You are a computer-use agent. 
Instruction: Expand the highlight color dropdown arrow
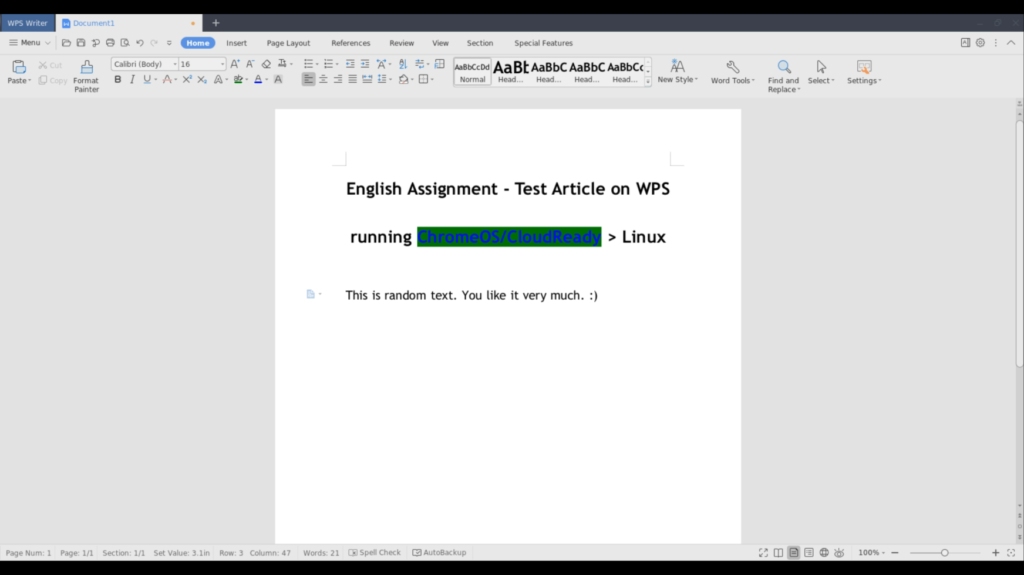(x=246, y=80)
